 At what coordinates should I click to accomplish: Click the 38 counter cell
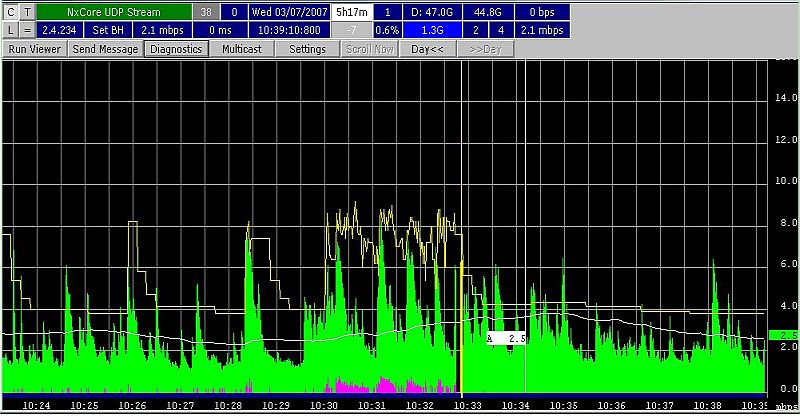206,12
